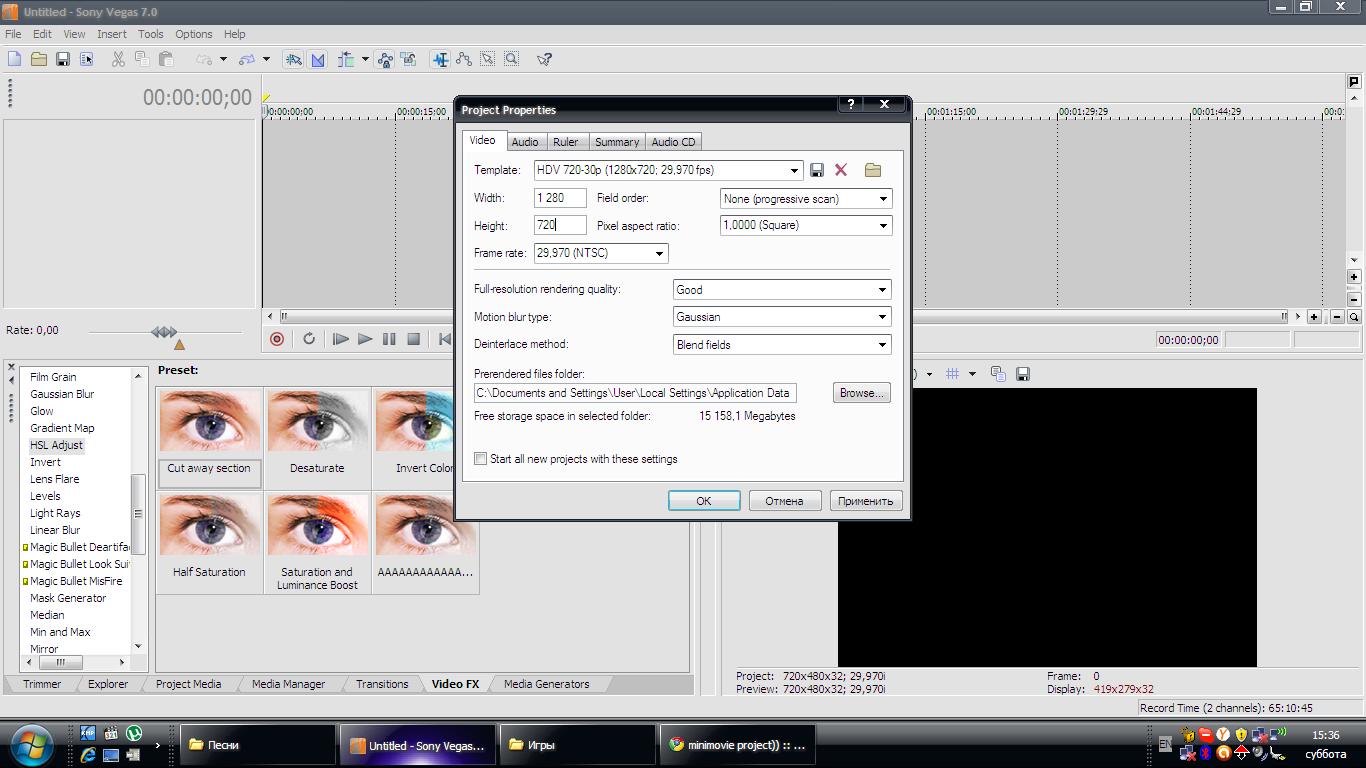Open the Template dropdown list

795,170
